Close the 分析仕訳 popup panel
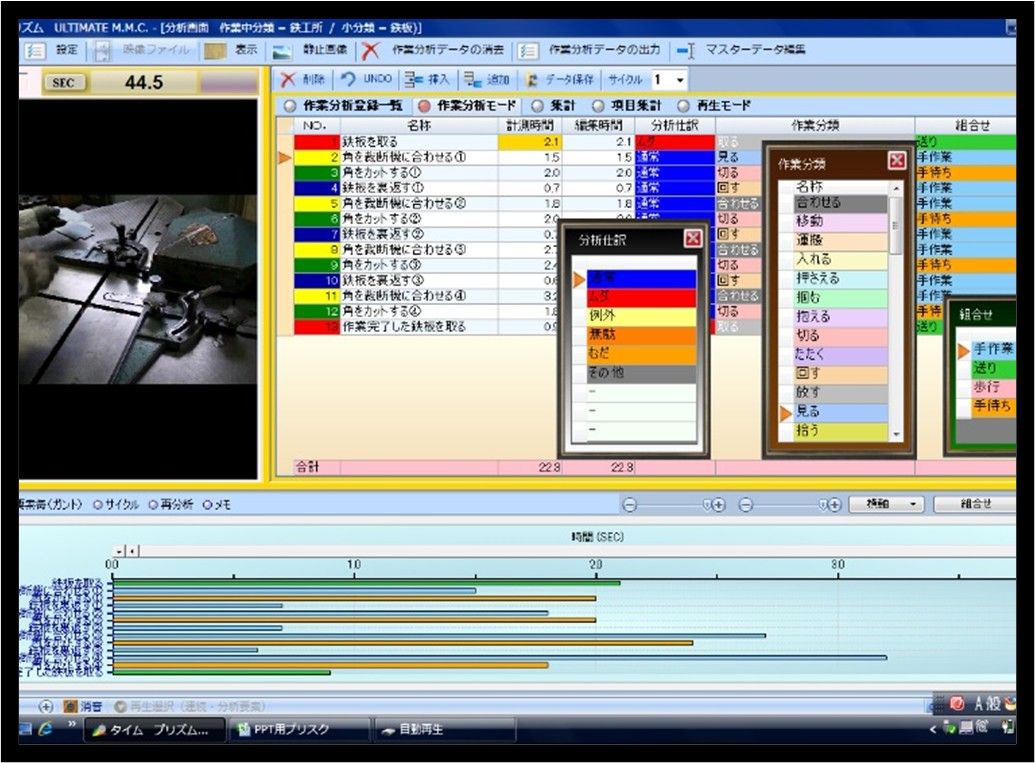 pyautogui.click(x=692, y=238)
